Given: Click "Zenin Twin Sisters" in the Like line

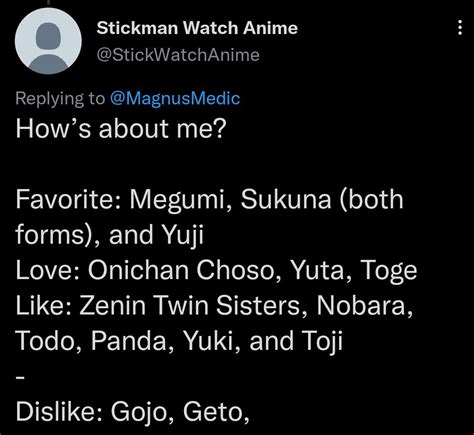Looking at the screenshot, I should click(x=190, y=305).
